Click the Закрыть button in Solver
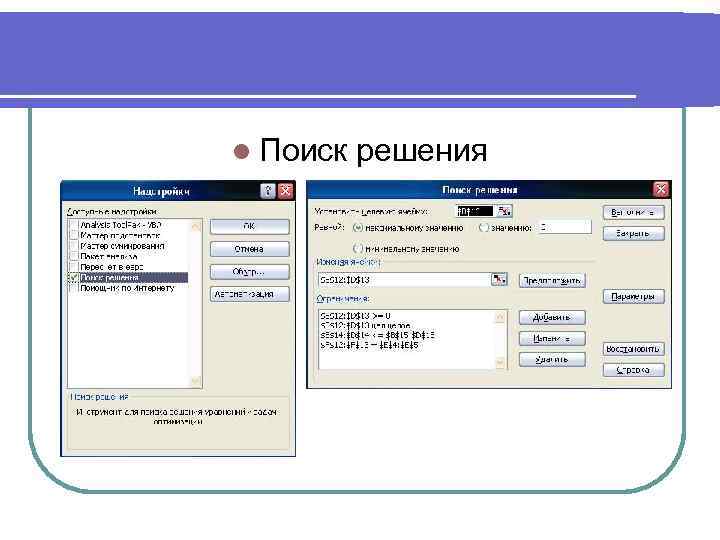This screenshot has width=720, height=540. [634, 233]
